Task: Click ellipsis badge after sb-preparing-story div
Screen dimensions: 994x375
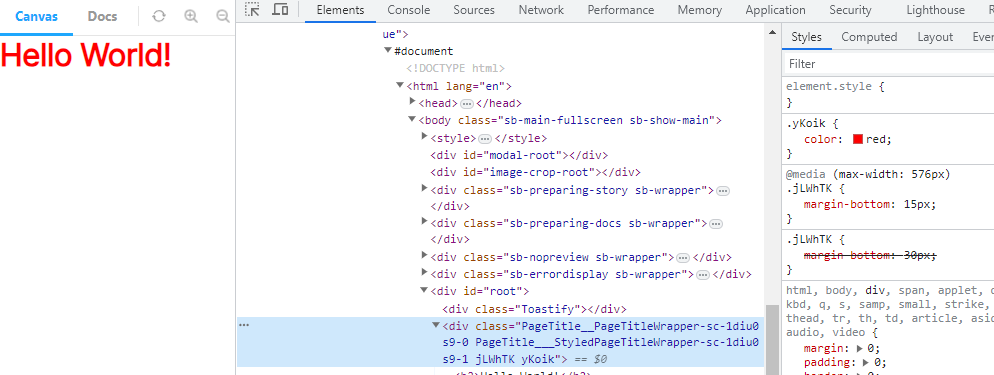Action: (x=723, y=191)
